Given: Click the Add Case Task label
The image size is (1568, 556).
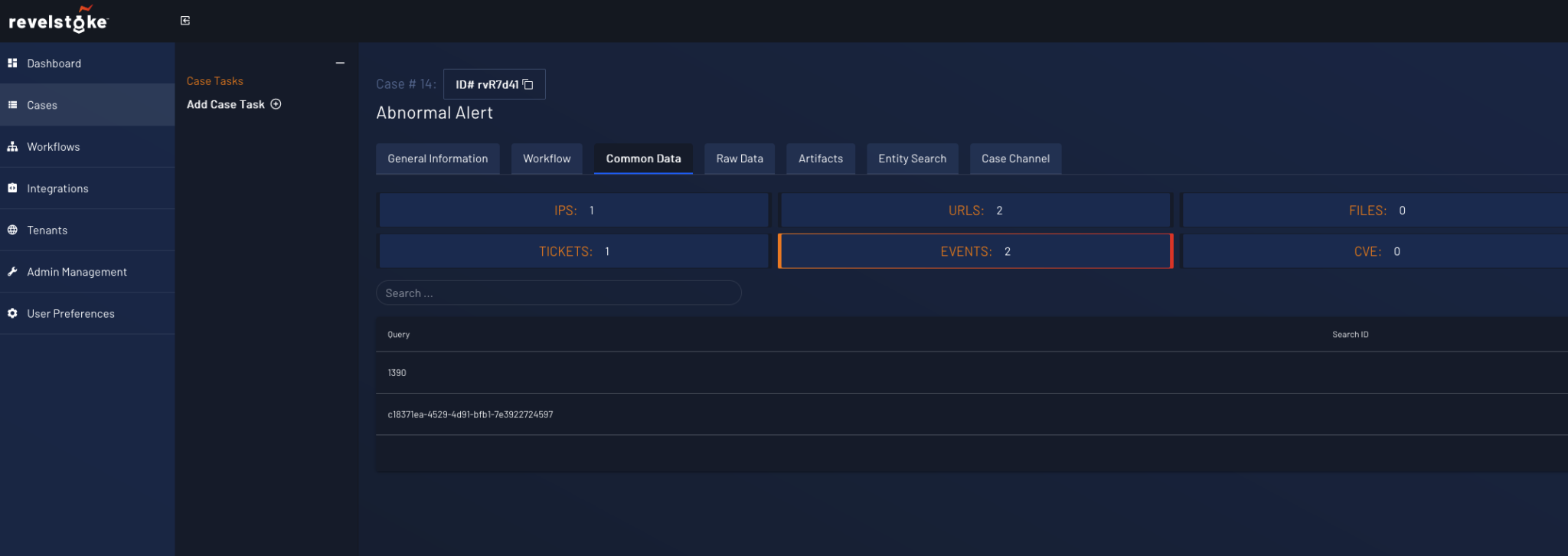Looking at the screenshot, I should (225, 104).
